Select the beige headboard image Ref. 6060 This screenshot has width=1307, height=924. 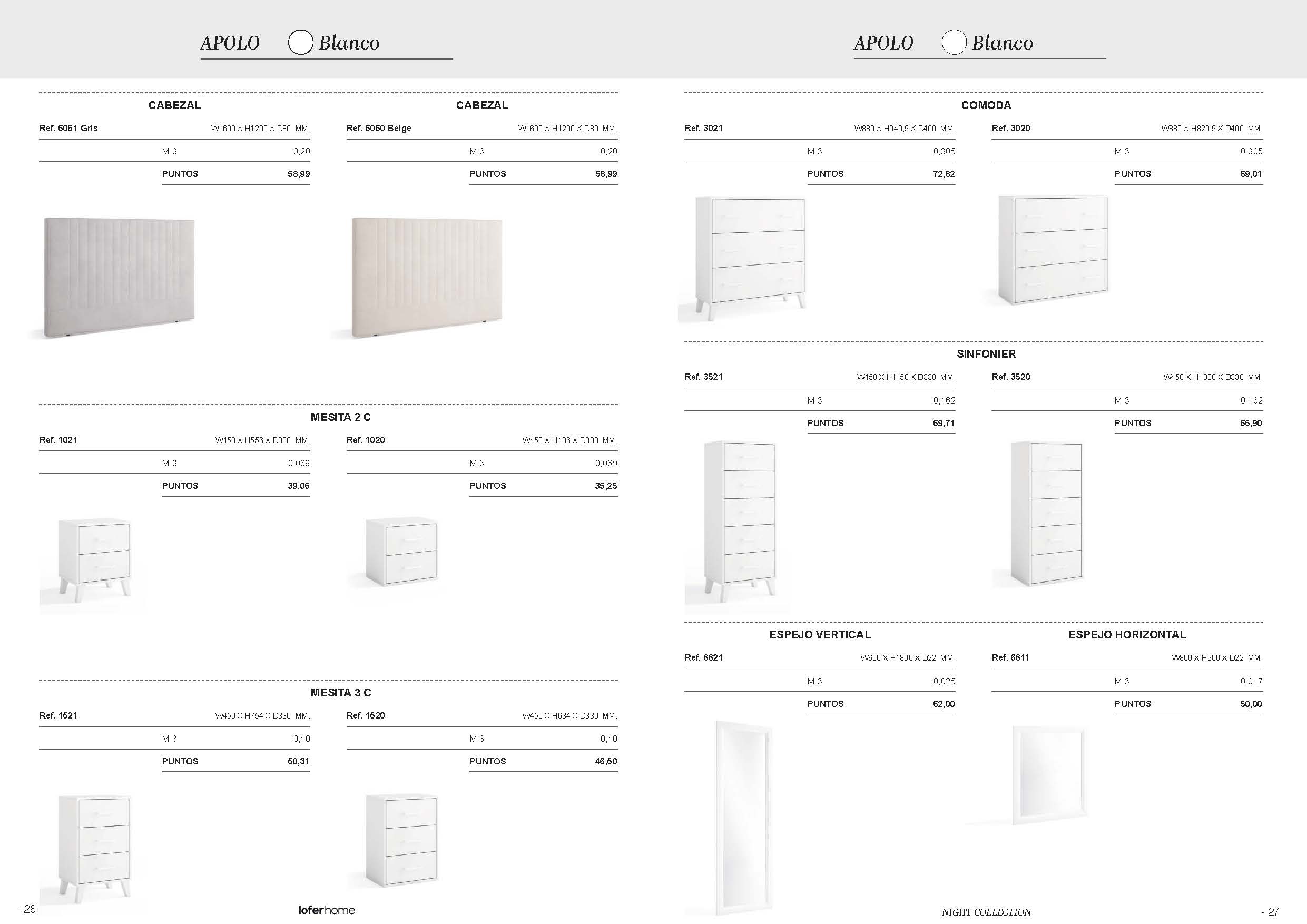pos(426,278)
